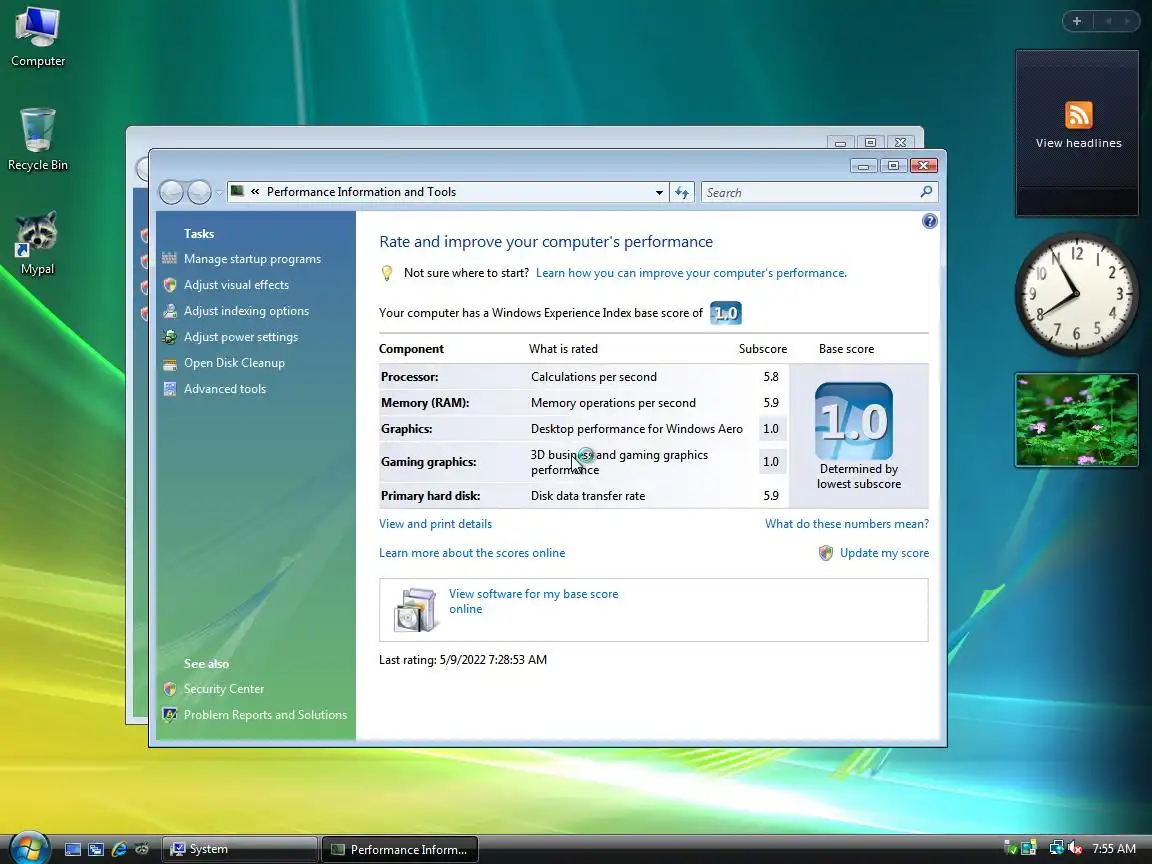Click the refresh button beside address bar
The height and width of the screenshot is (864, 1152).
pyautogui.click(x=682, y=192)
